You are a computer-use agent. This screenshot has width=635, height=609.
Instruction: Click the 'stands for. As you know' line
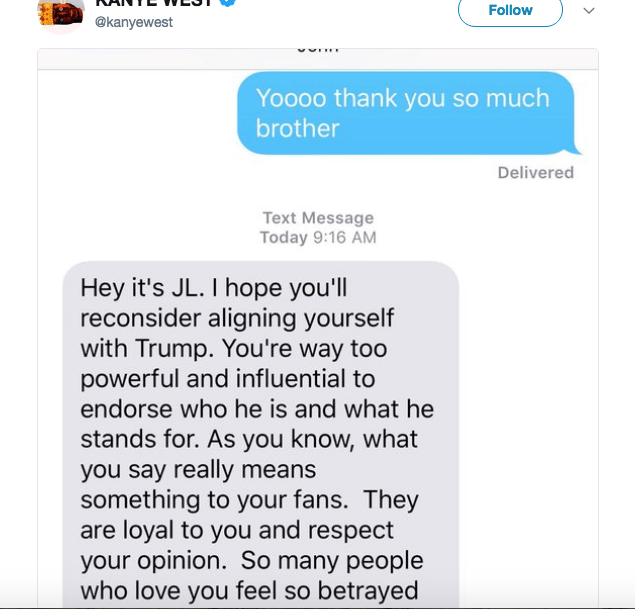(x=249, y=439)
